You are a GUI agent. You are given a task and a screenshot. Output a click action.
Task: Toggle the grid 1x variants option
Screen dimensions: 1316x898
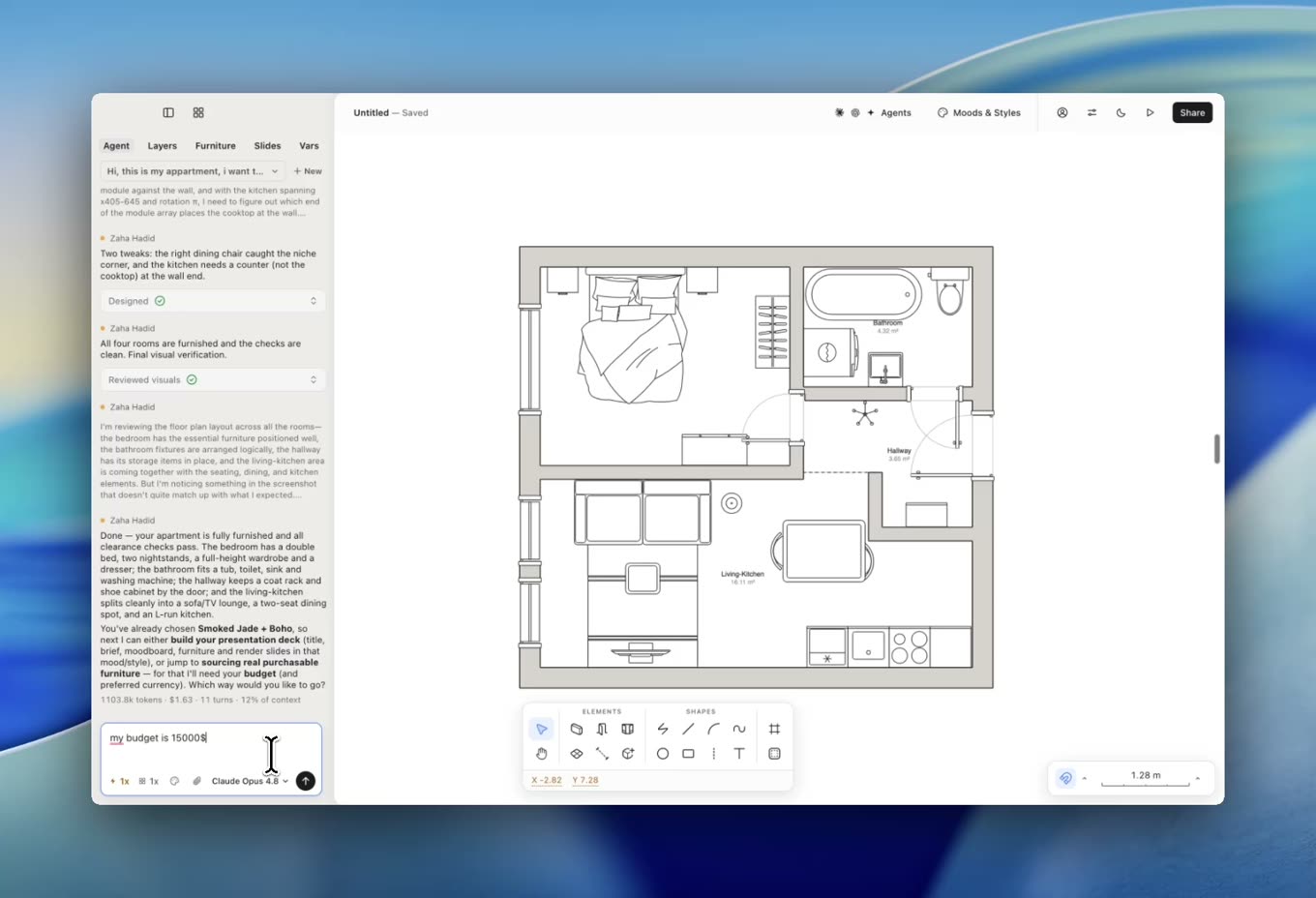click(148, 781)
